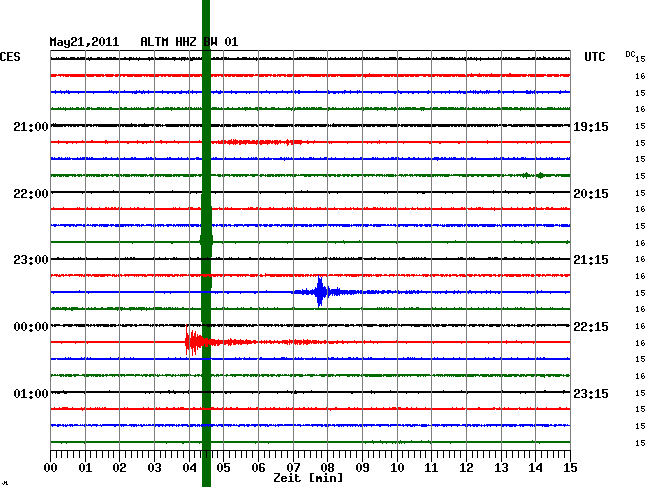The image size is (650, 494).
Task: Click the DC column header
Action: 630,54
